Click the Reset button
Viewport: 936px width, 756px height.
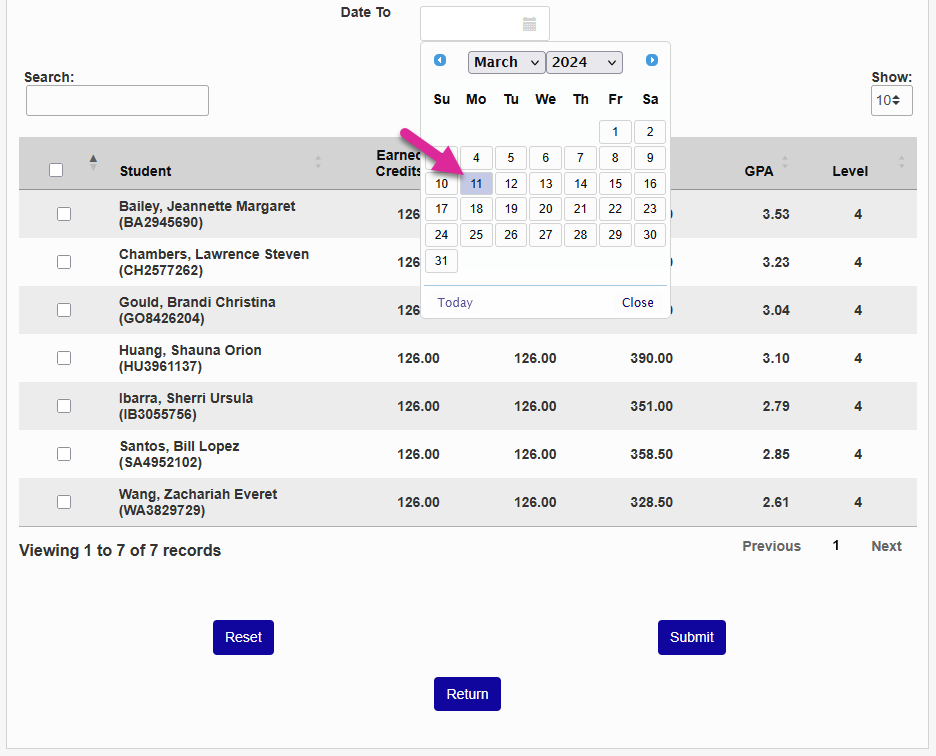pyautogui.click(x=243, y=637)
